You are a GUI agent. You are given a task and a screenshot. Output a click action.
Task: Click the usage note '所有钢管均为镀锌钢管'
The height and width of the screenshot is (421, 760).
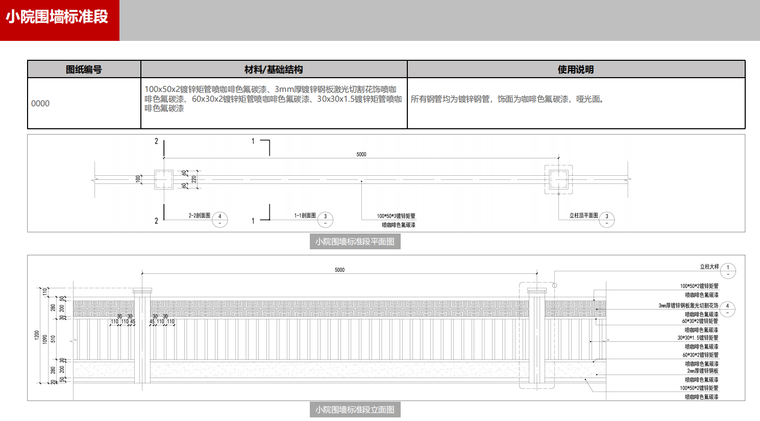pos(507,99)
